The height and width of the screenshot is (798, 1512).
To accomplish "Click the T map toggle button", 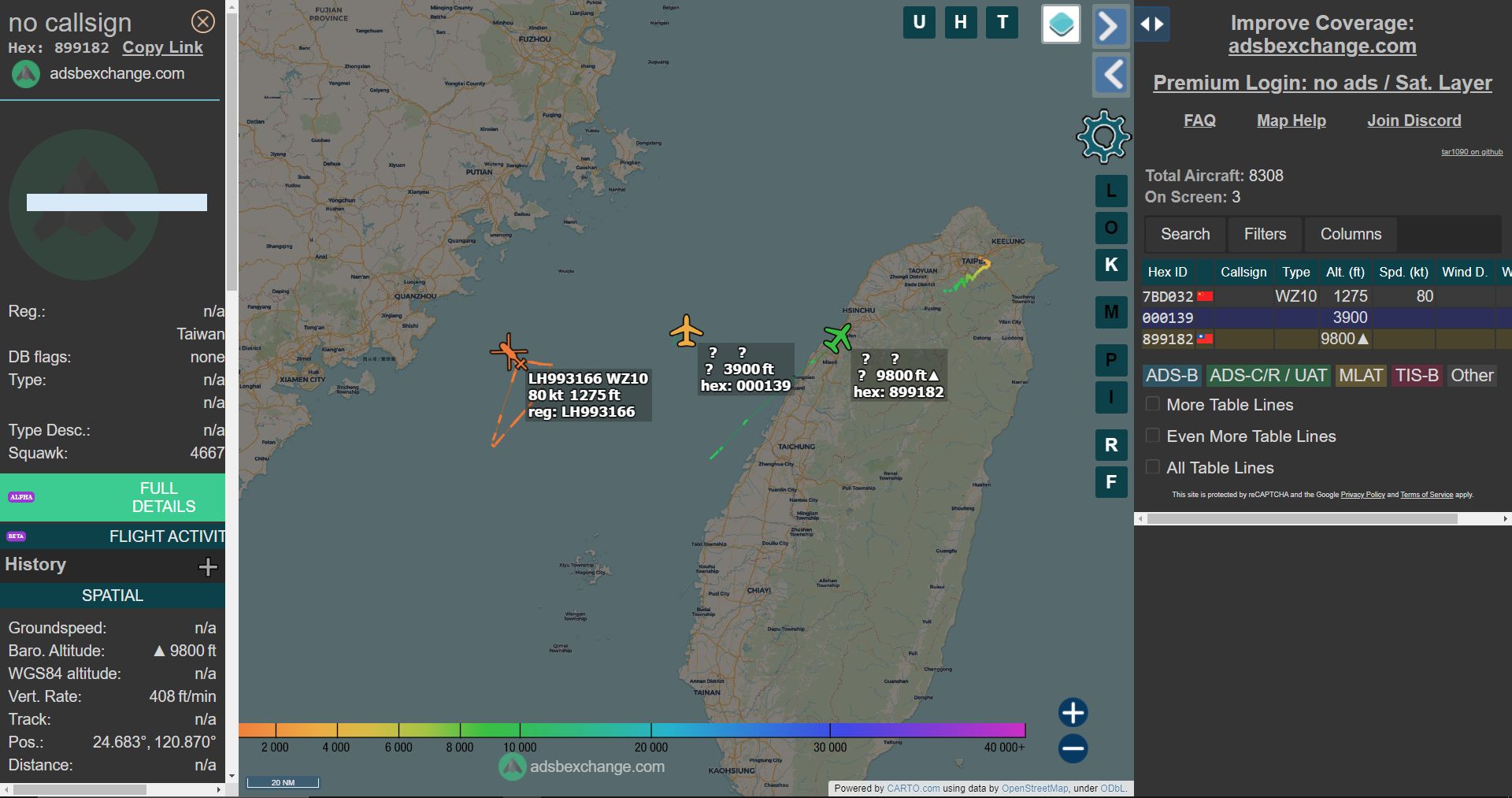I will [x=1002, y=22].
